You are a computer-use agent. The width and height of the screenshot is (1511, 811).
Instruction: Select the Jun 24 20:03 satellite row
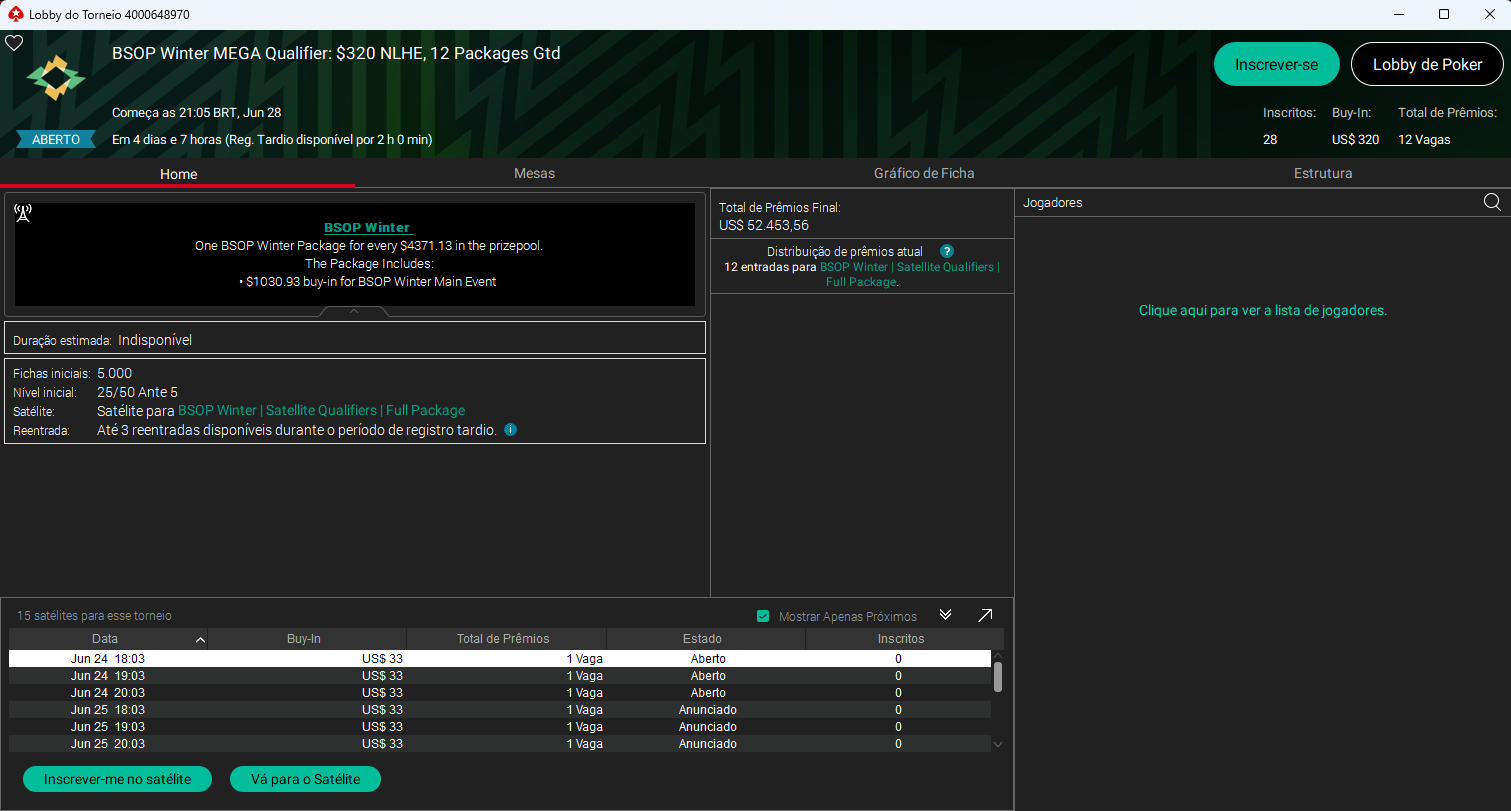pyautogui.click(x=500, y=693)
